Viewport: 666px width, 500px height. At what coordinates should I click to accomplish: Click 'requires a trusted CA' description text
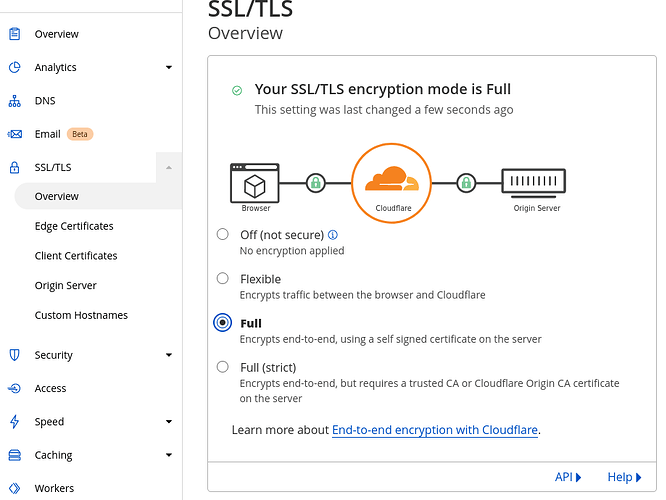429,391
